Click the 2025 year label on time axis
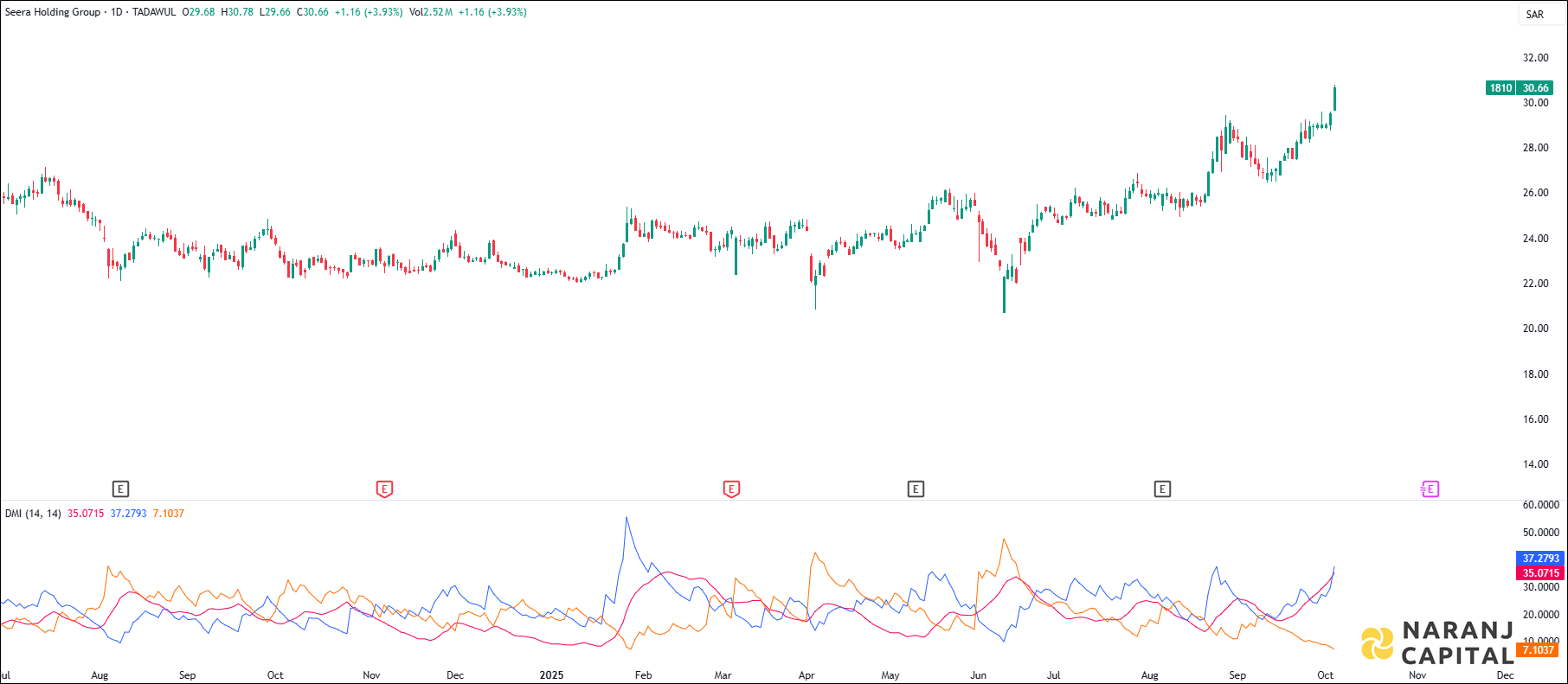 (x=551, y=675)
